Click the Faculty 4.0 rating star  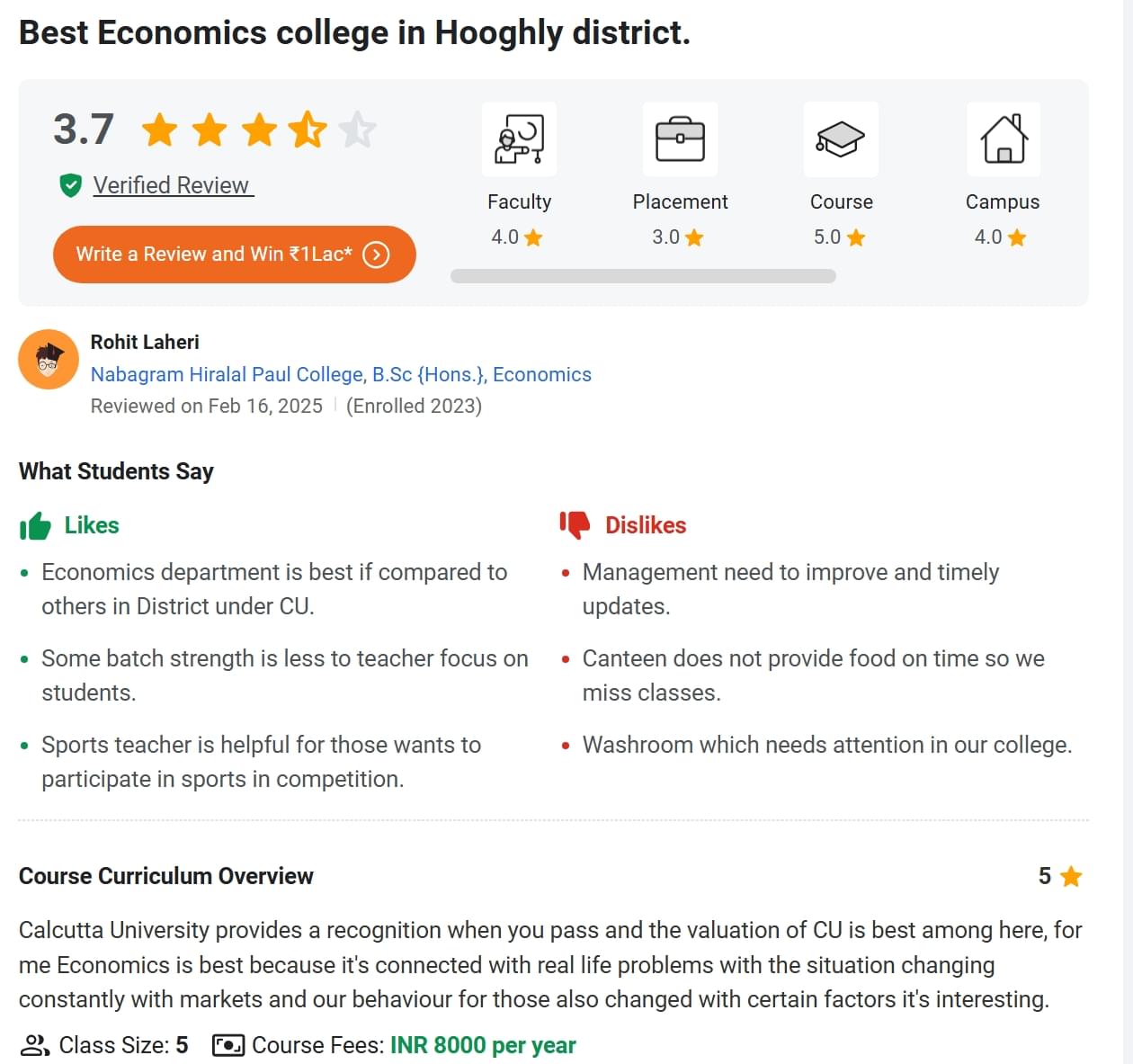tap(531, 237)
